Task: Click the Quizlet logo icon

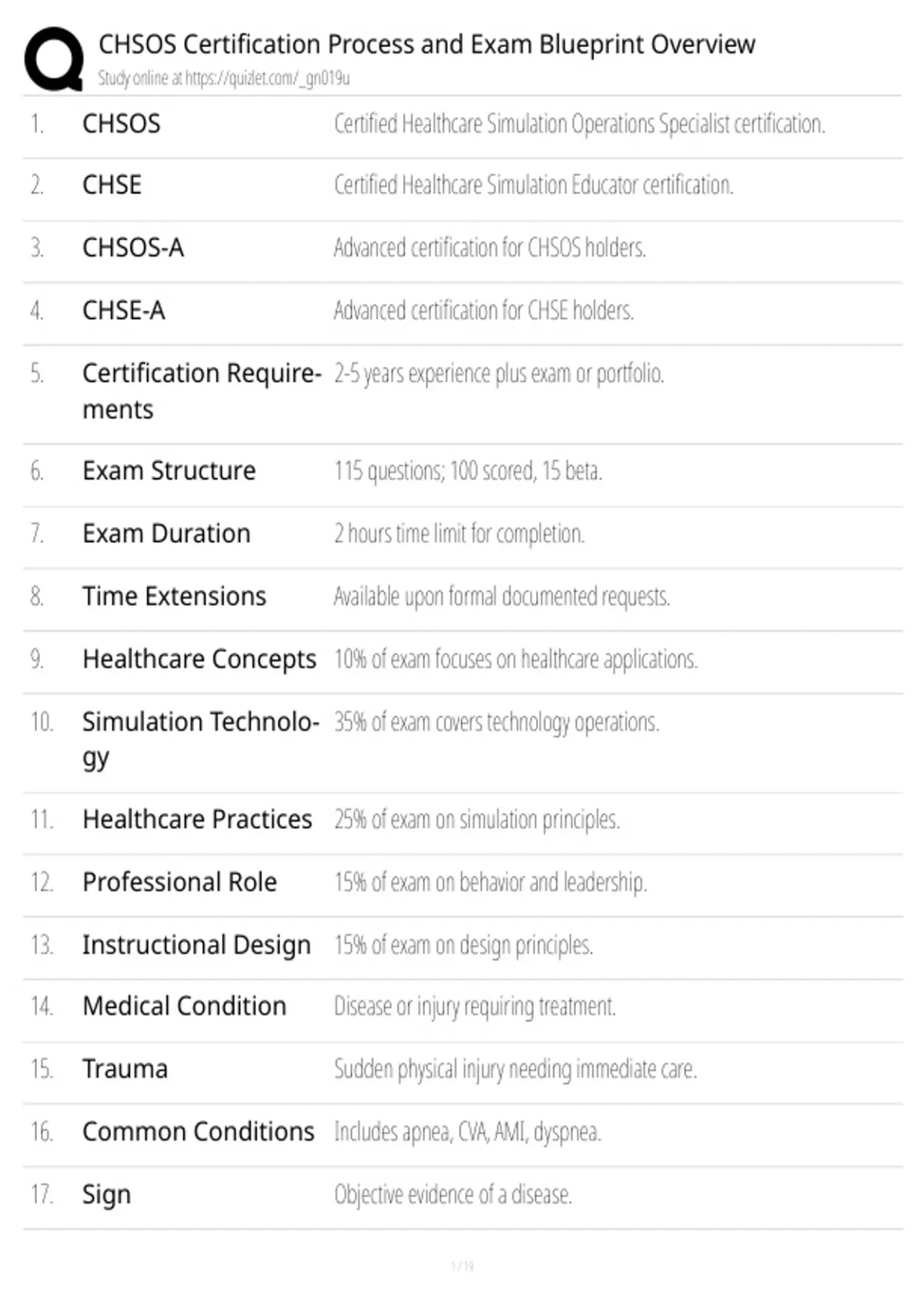Action: [54, 59]
